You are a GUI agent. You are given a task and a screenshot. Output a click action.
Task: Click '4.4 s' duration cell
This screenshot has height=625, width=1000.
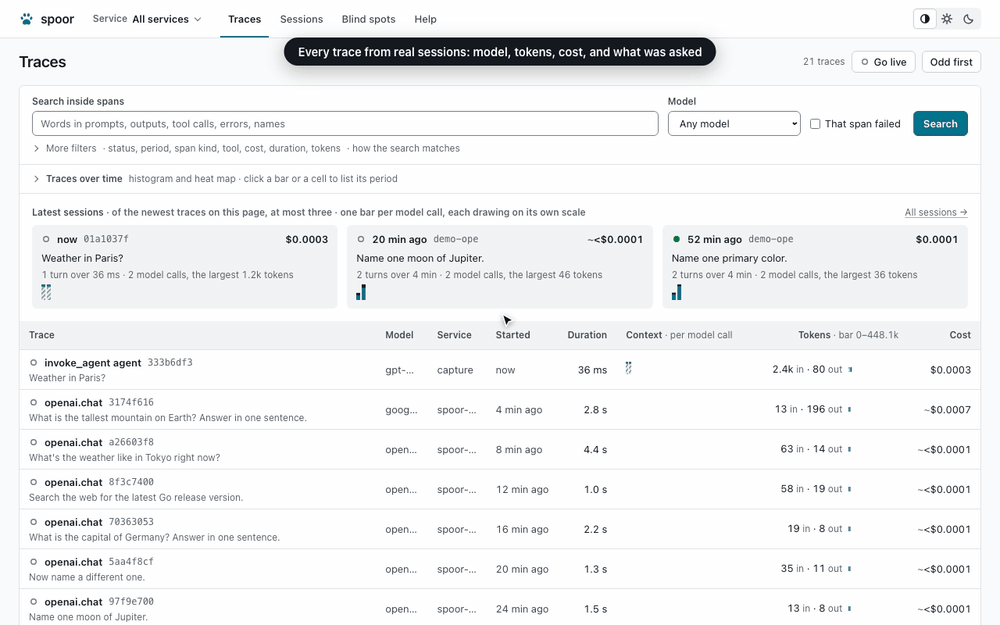point(595,450)
